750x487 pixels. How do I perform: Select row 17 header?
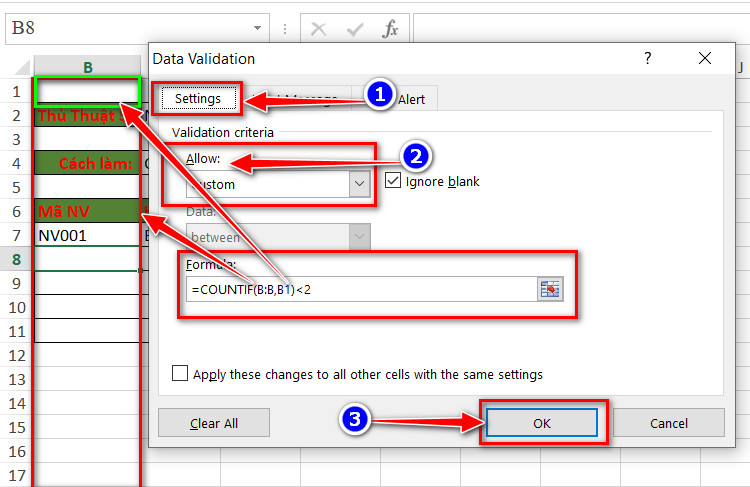[16, 476]
